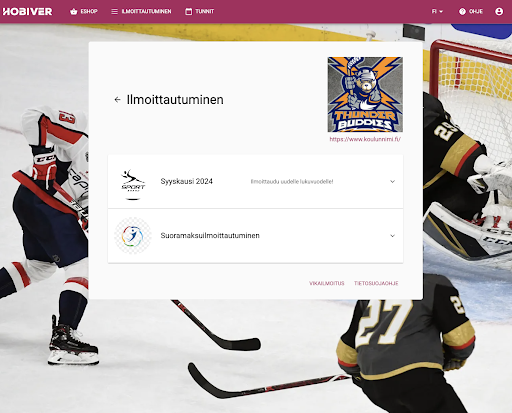
Task: Click the Syyskausi 2024 row title
Action: coord(186,181)
